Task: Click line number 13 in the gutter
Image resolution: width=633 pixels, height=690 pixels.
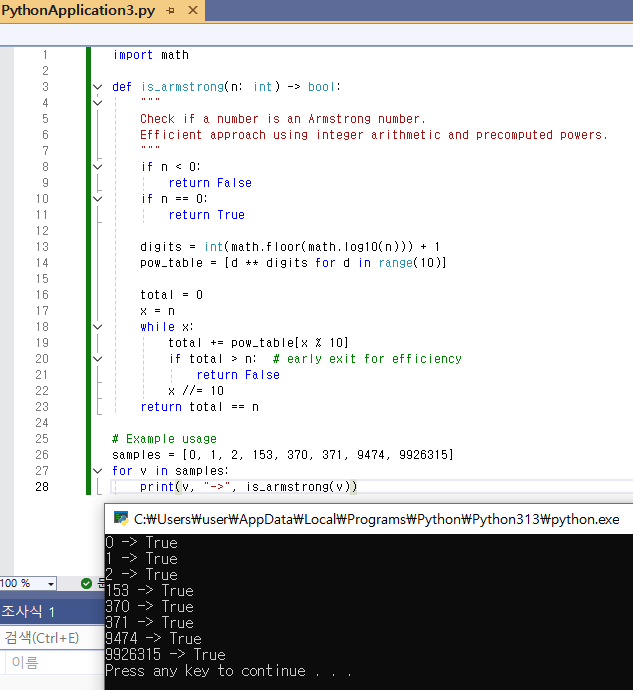Action: point(42,247)
